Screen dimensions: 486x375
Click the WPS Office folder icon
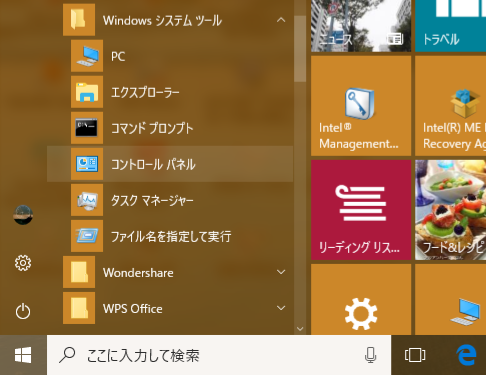(79, 308)
